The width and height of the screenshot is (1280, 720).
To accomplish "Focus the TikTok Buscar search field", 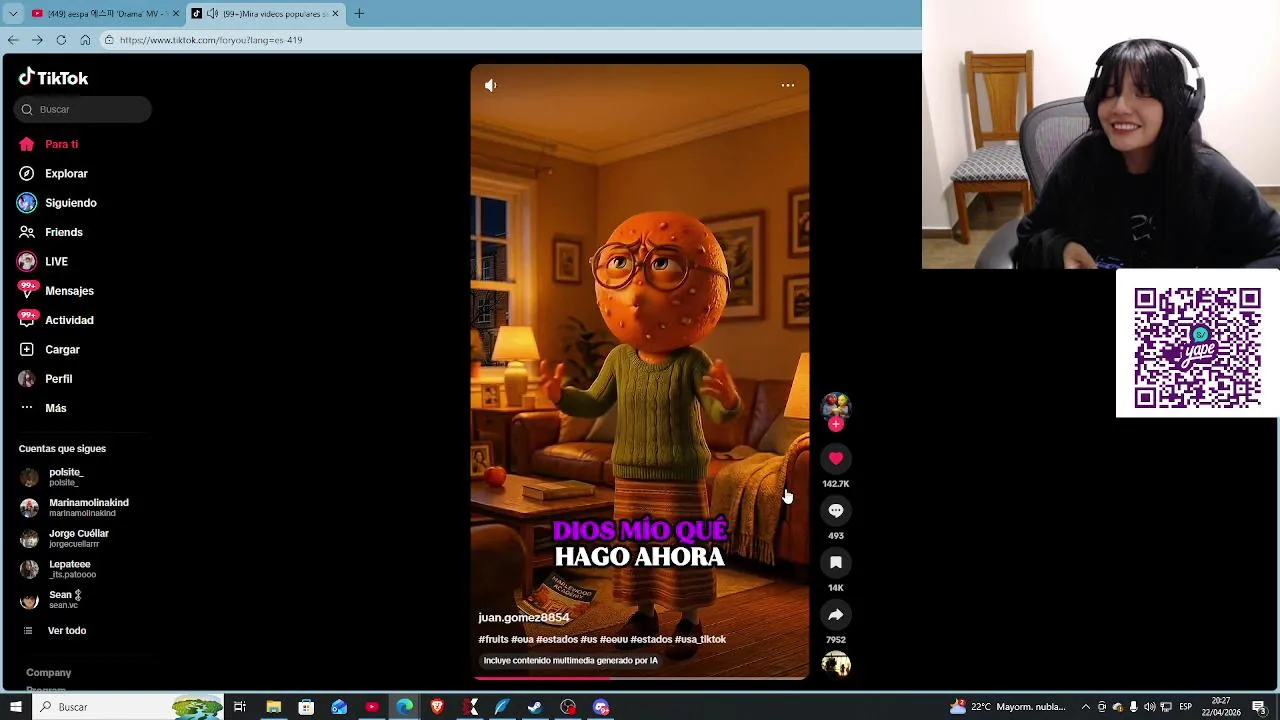I will (x=83, y=109).
